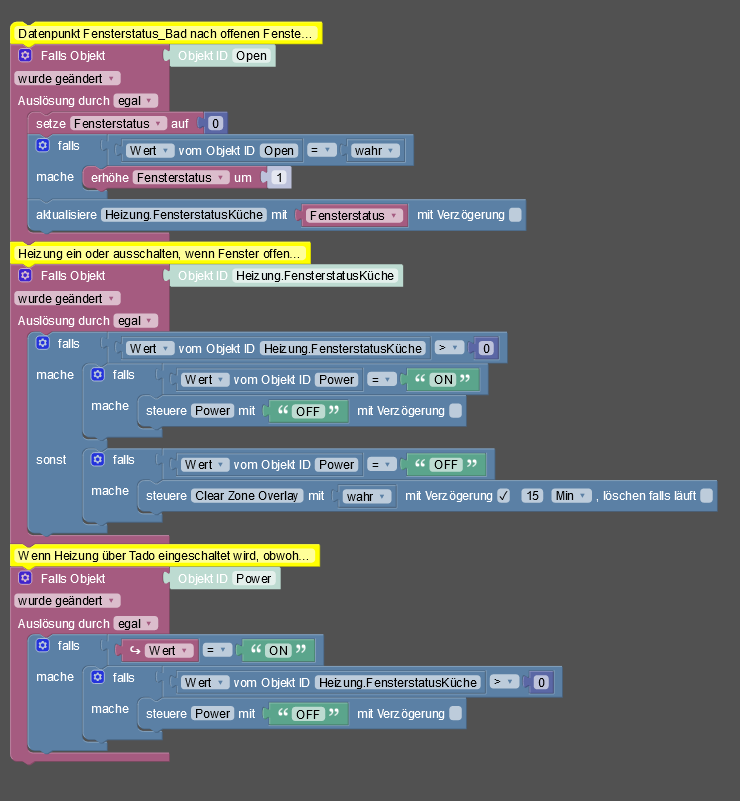Open Wert dropdown beside vom Objekt ID Open
This screenshot has width=740, height=801.
pyautogui.click(x=150, y=151)
